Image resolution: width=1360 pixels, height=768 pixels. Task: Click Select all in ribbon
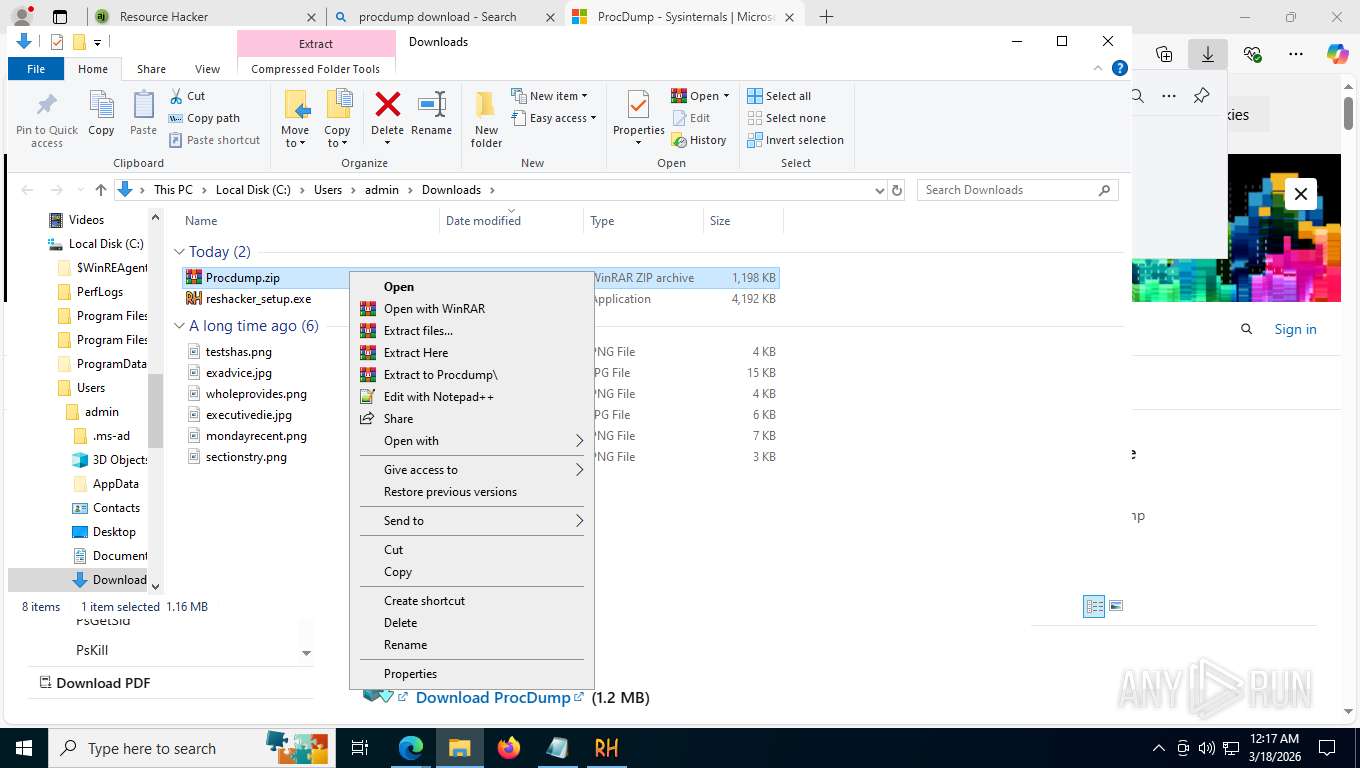(779, 96)
